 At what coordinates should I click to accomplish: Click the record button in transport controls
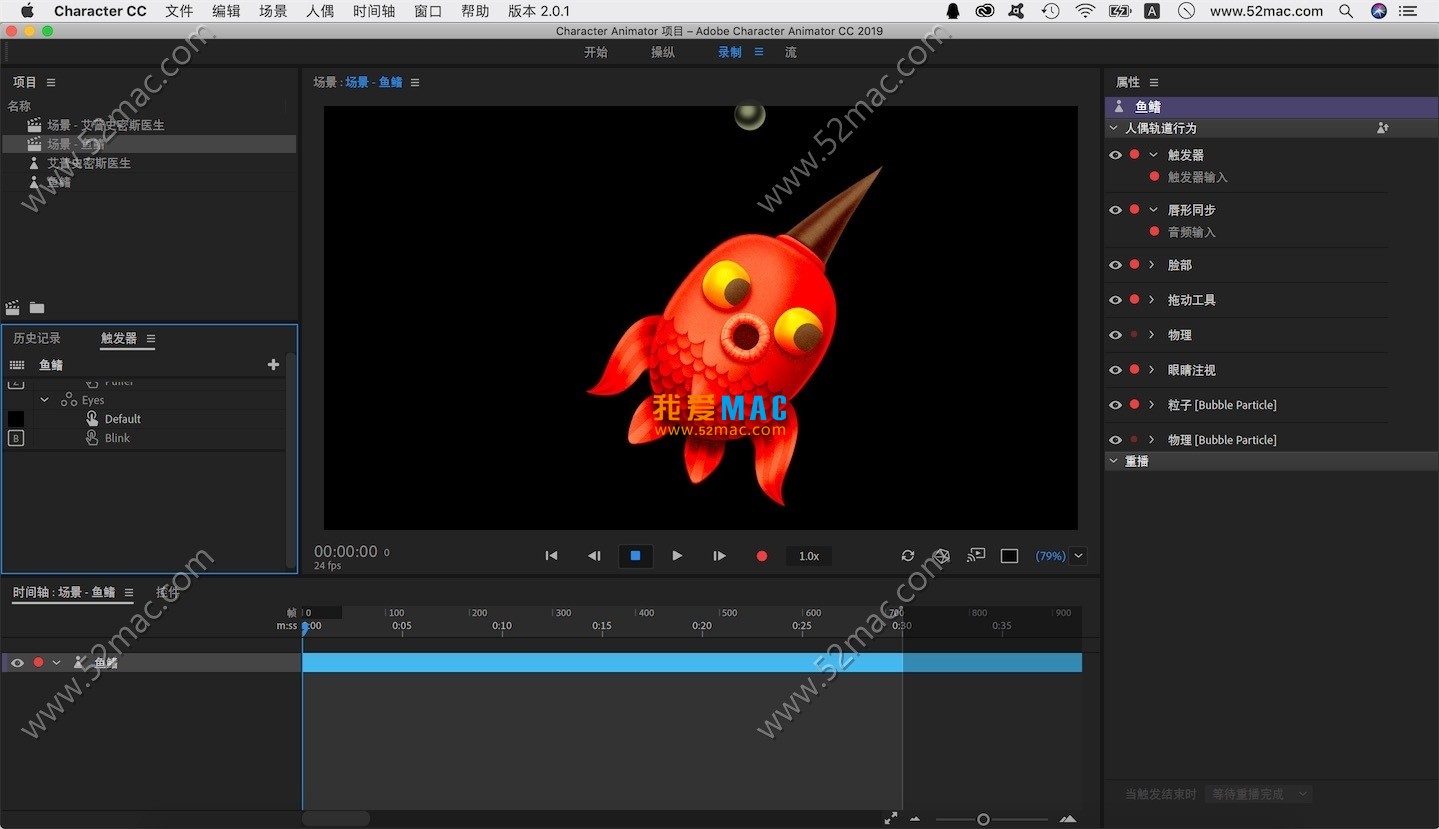point(762,556)
